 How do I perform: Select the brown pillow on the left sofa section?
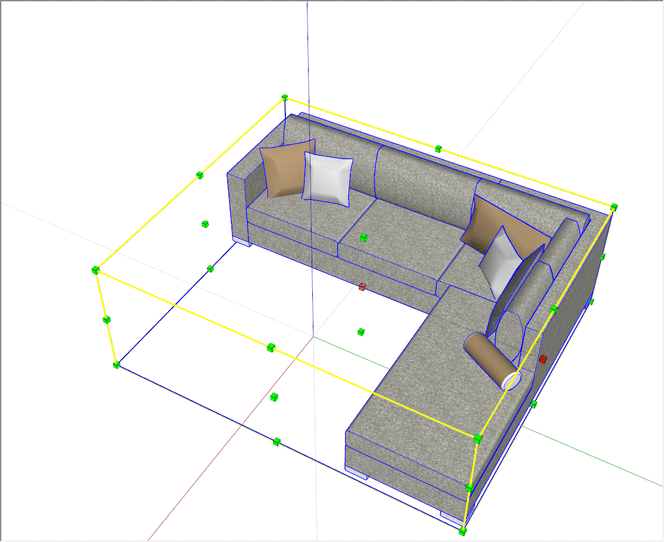(x=282, y=168)
